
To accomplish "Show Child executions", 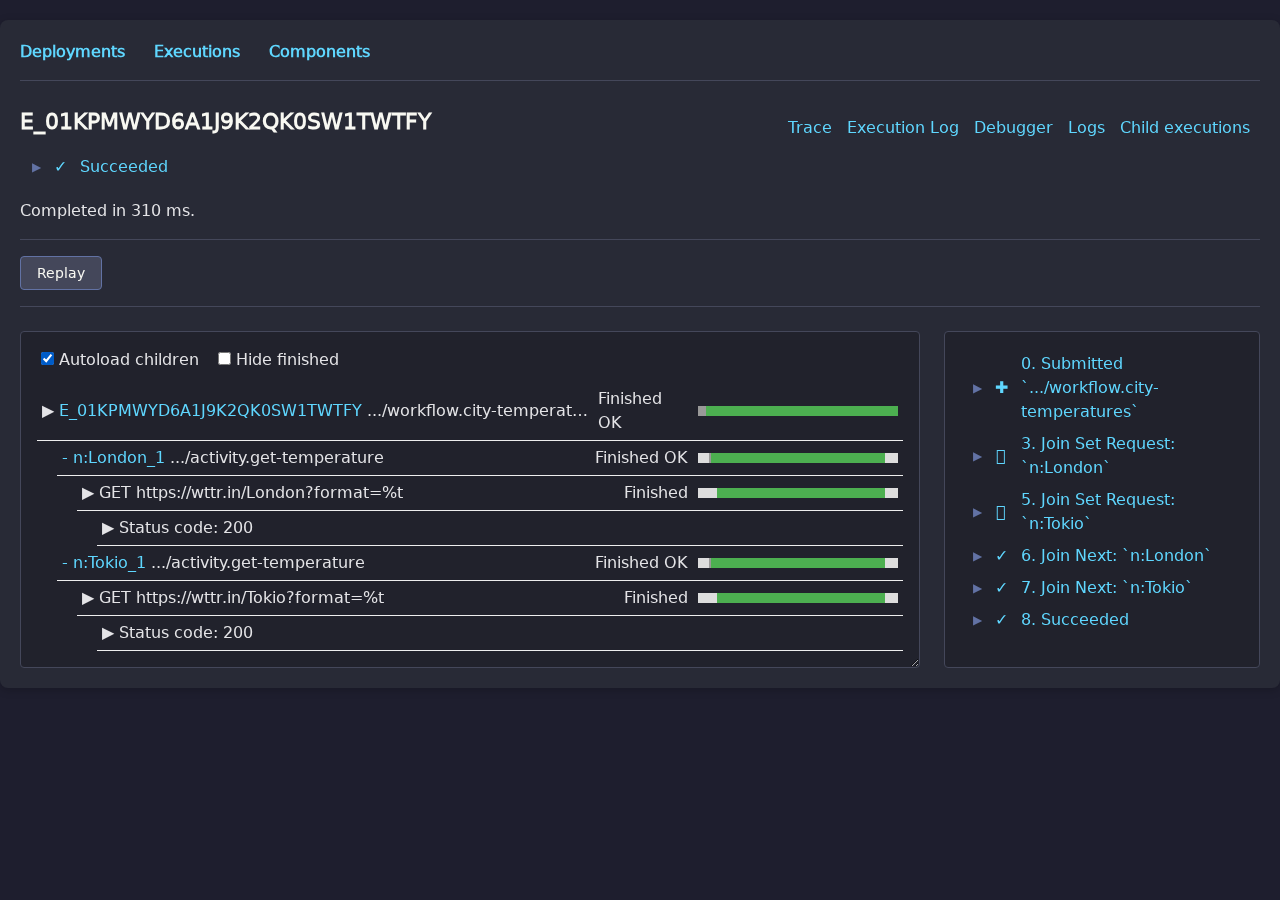I will point(1185,127).
